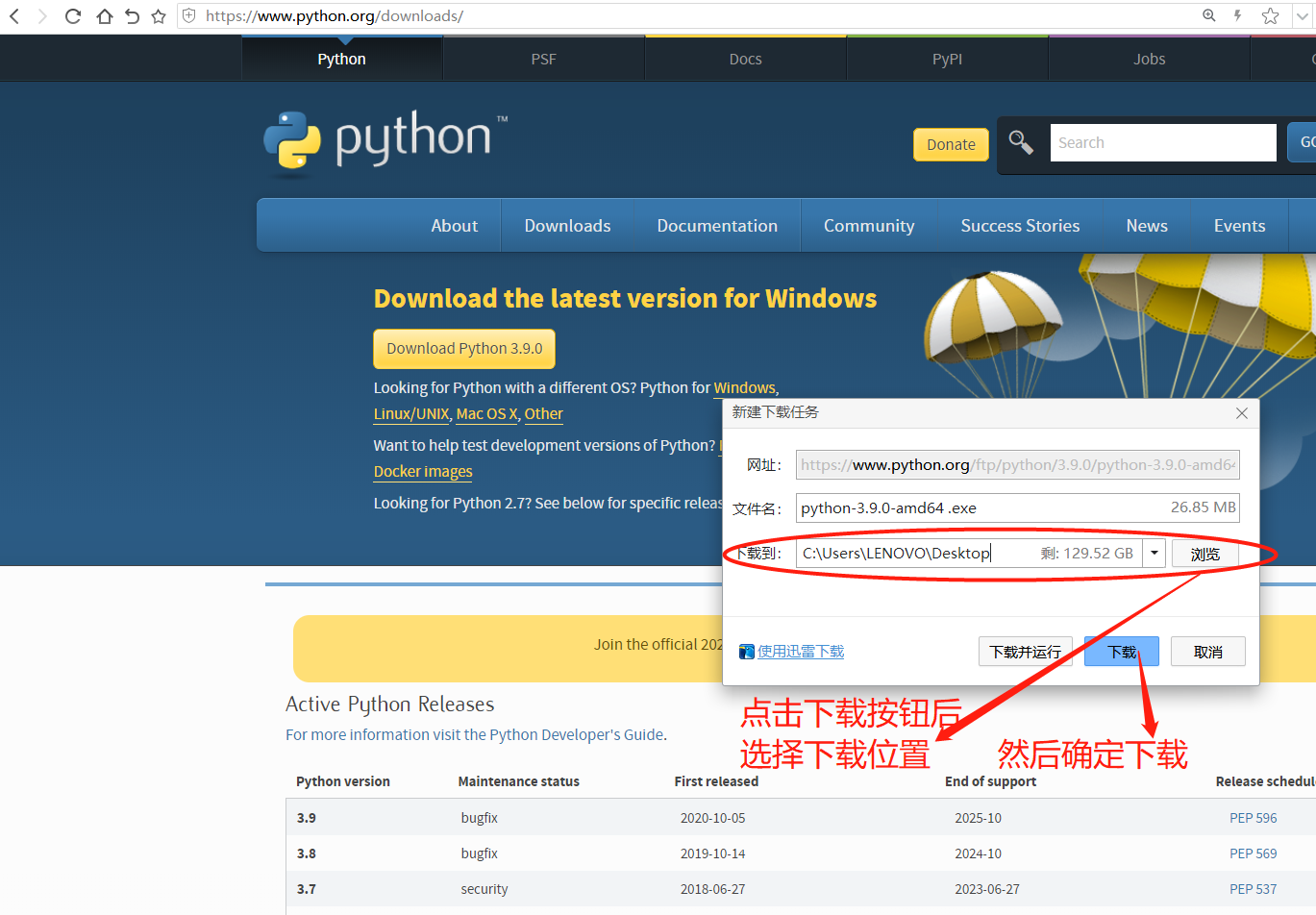Screen dimensions: 1316x915
Task: Expand the address bar dropdown chevron
Action: point(1303,16)
